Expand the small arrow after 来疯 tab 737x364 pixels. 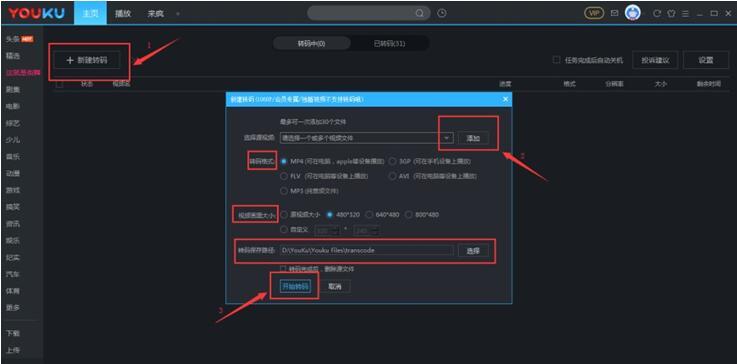pyautogui.click(x=178, y=14)
